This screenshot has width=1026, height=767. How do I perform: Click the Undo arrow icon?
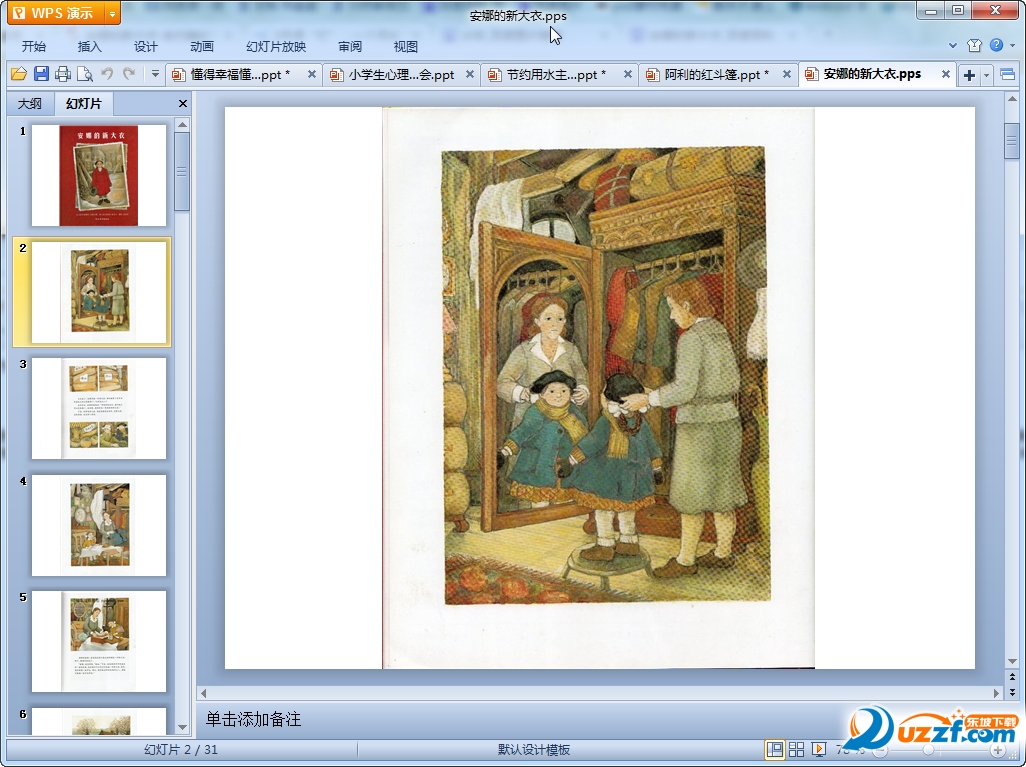[x=107, y=74]
